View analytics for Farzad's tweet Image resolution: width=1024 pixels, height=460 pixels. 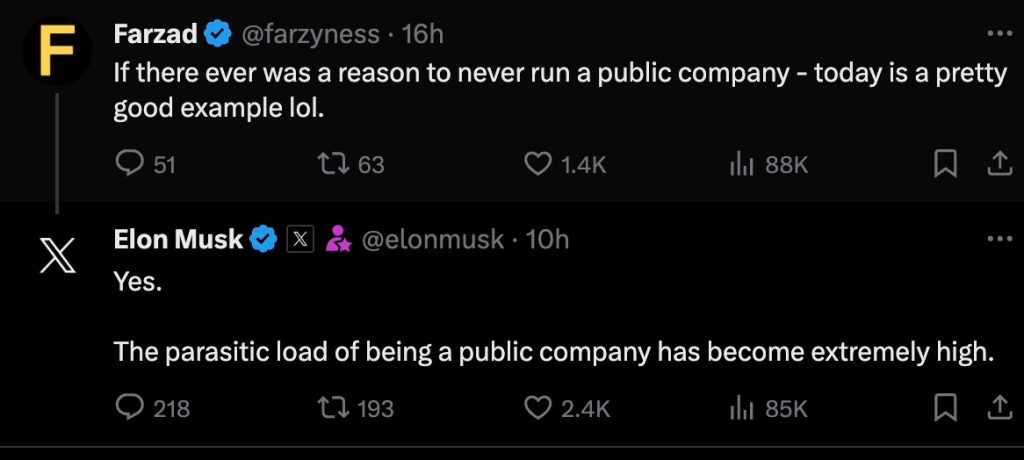[740, 164]
